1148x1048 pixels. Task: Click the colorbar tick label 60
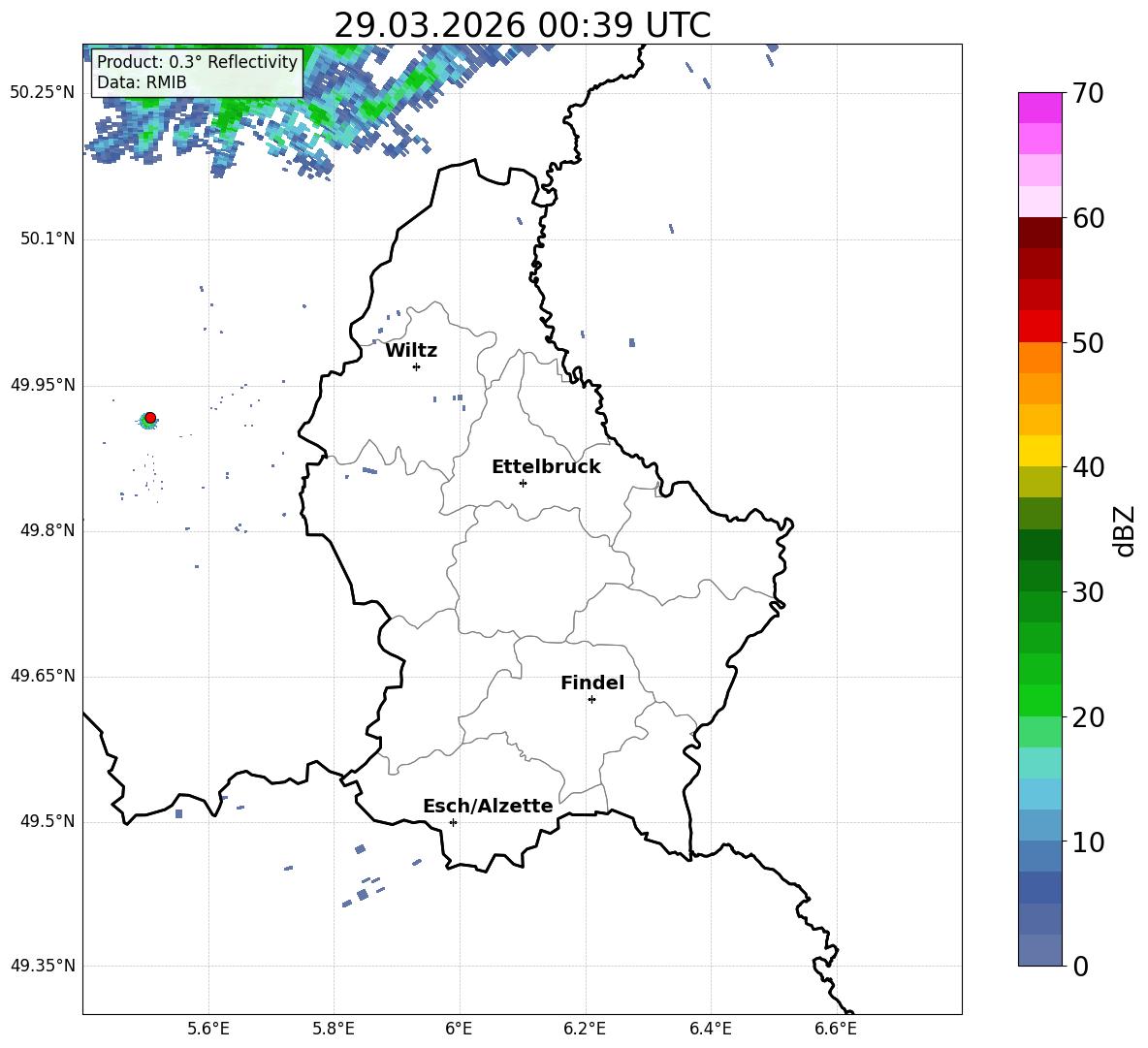(1088, 218)
